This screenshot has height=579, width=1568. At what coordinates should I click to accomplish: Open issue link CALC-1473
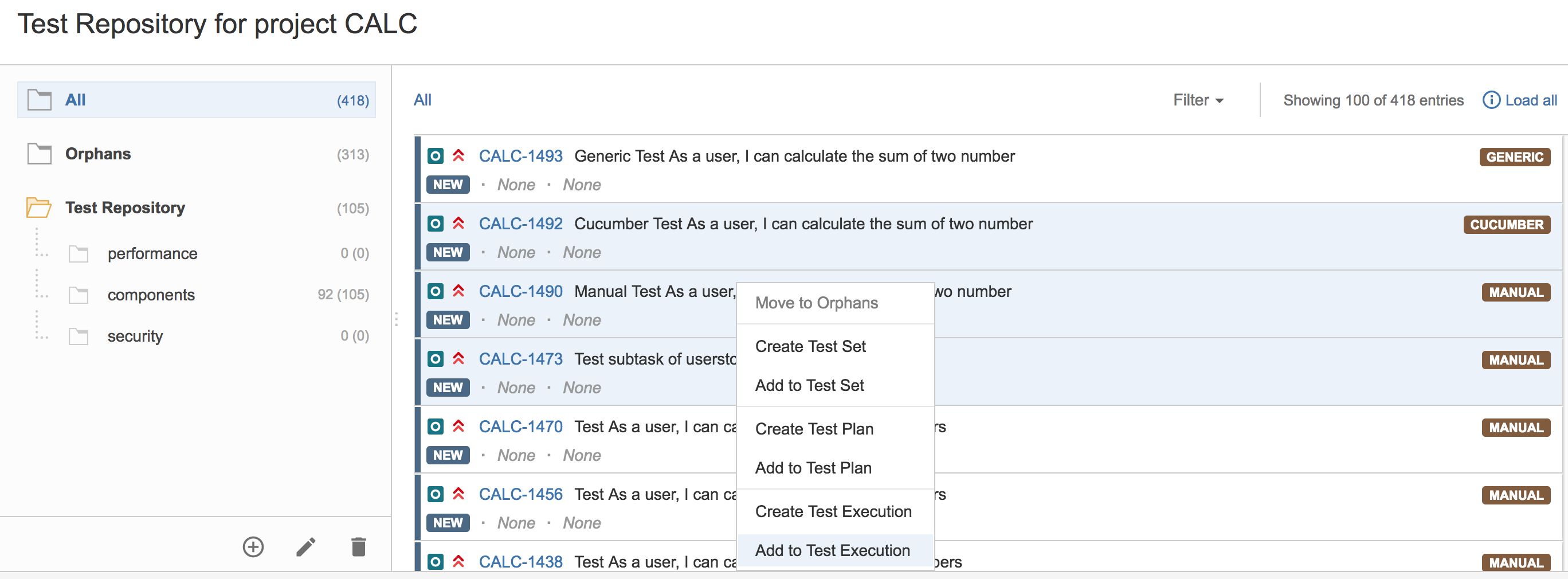point(520,359)
